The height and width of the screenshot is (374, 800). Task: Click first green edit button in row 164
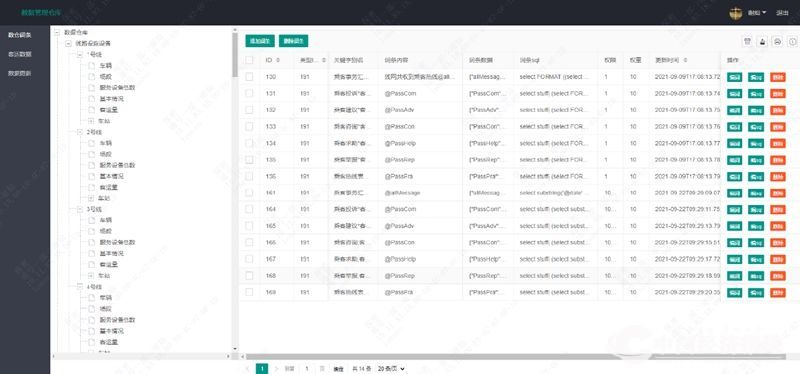(735, 210)
